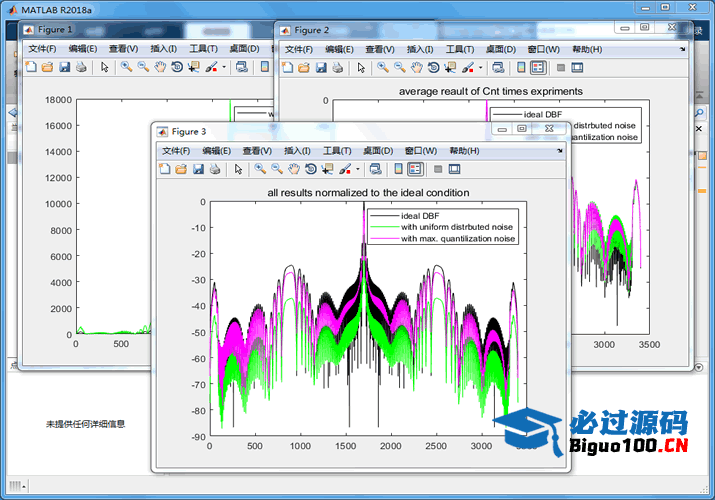Click Save Figure icon in Figure 3

(198, 169)
